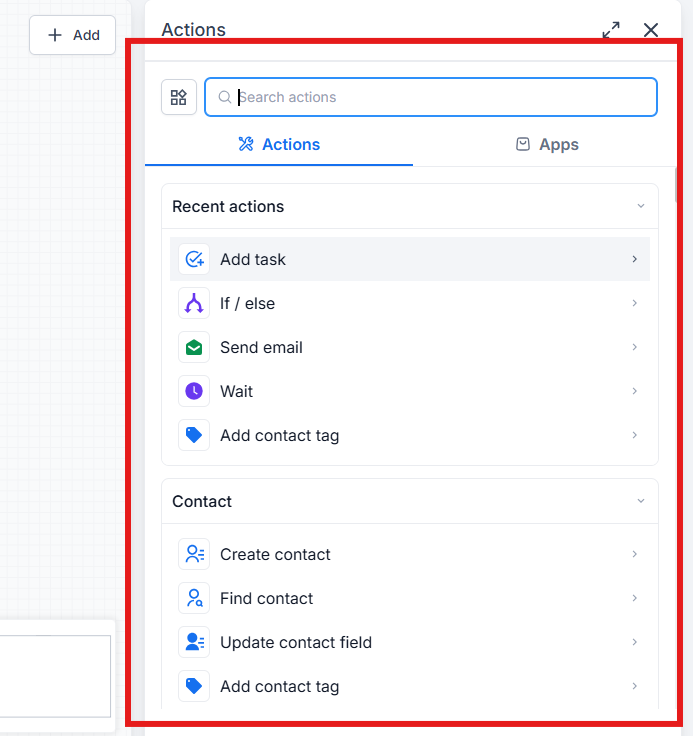Screen dimensions: 693x736
Task: Open the If / else row chevron
Action: pos(634,303)
